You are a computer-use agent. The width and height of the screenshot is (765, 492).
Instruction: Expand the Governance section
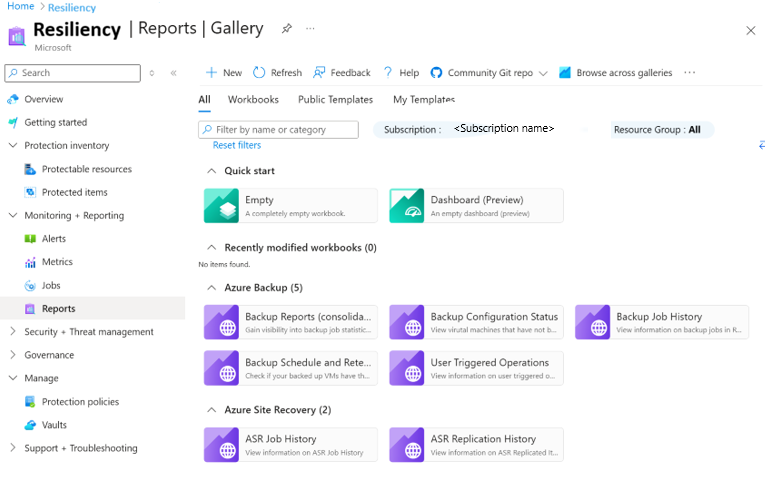pos(13,355)
